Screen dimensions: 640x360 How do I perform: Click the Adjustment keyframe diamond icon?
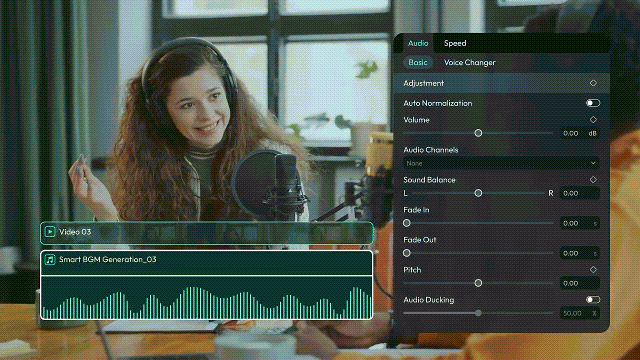593,83
